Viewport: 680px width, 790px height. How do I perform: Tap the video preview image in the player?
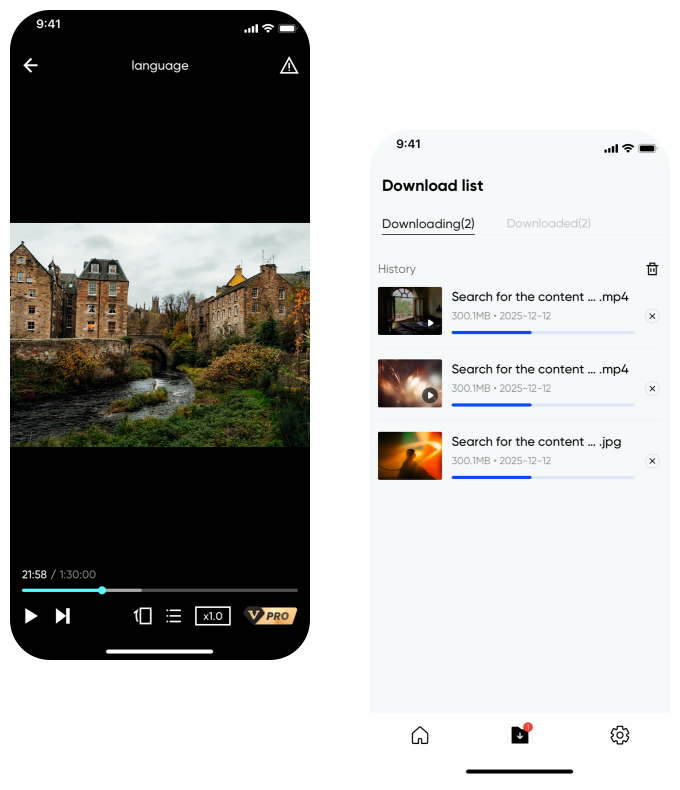coord(160,335)
